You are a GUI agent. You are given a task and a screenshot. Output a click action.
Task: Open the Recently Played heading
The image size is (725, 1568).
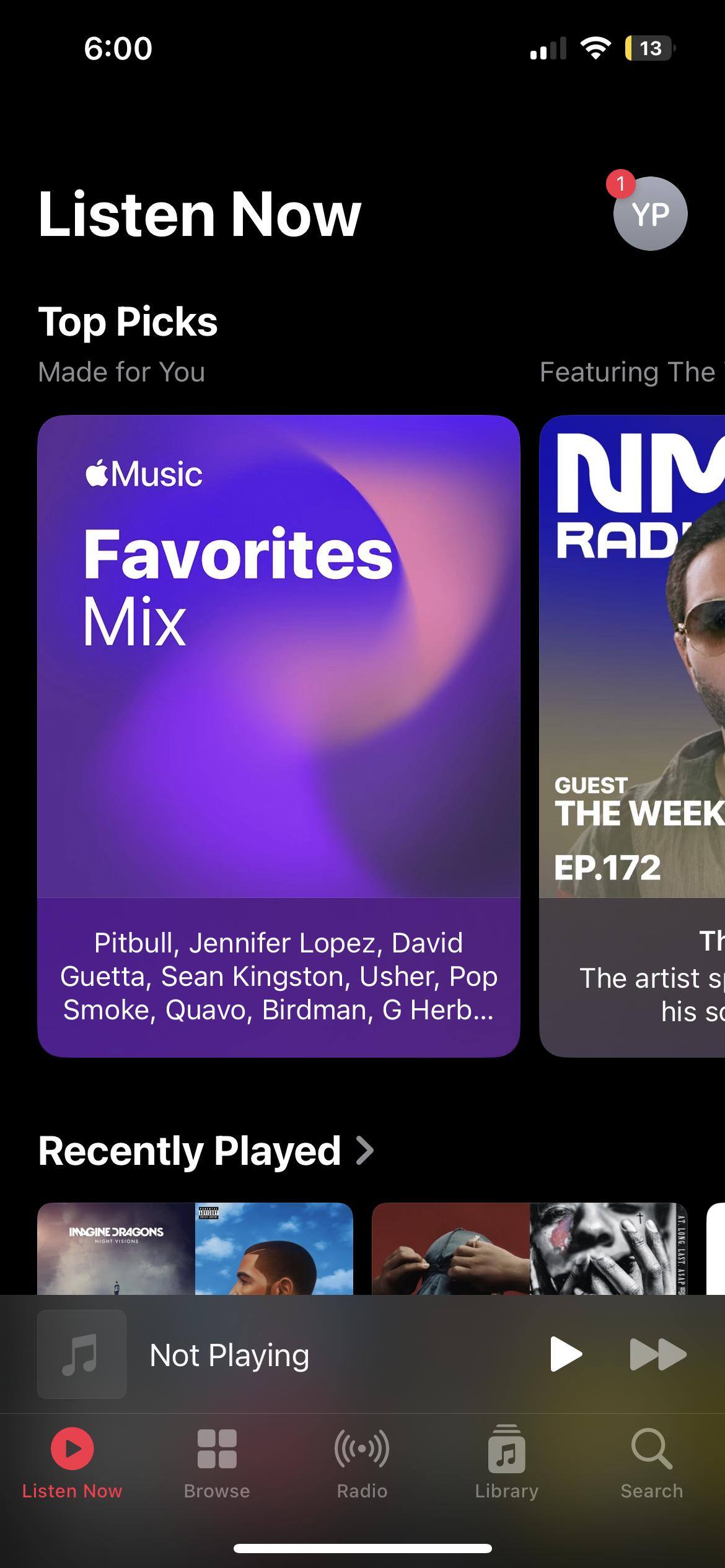click(190, 1151)
